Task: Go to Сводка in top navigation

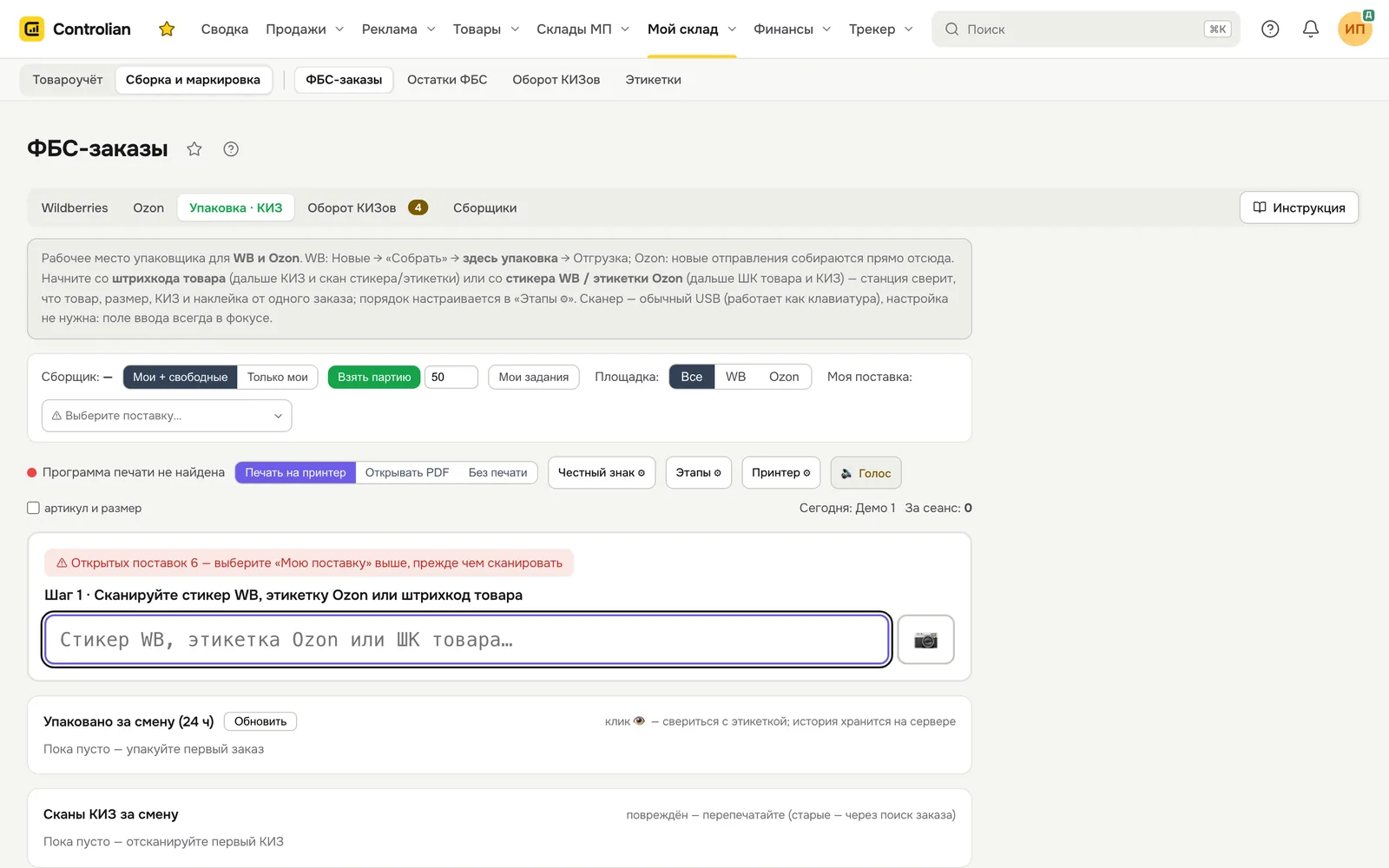Action: 225,30
